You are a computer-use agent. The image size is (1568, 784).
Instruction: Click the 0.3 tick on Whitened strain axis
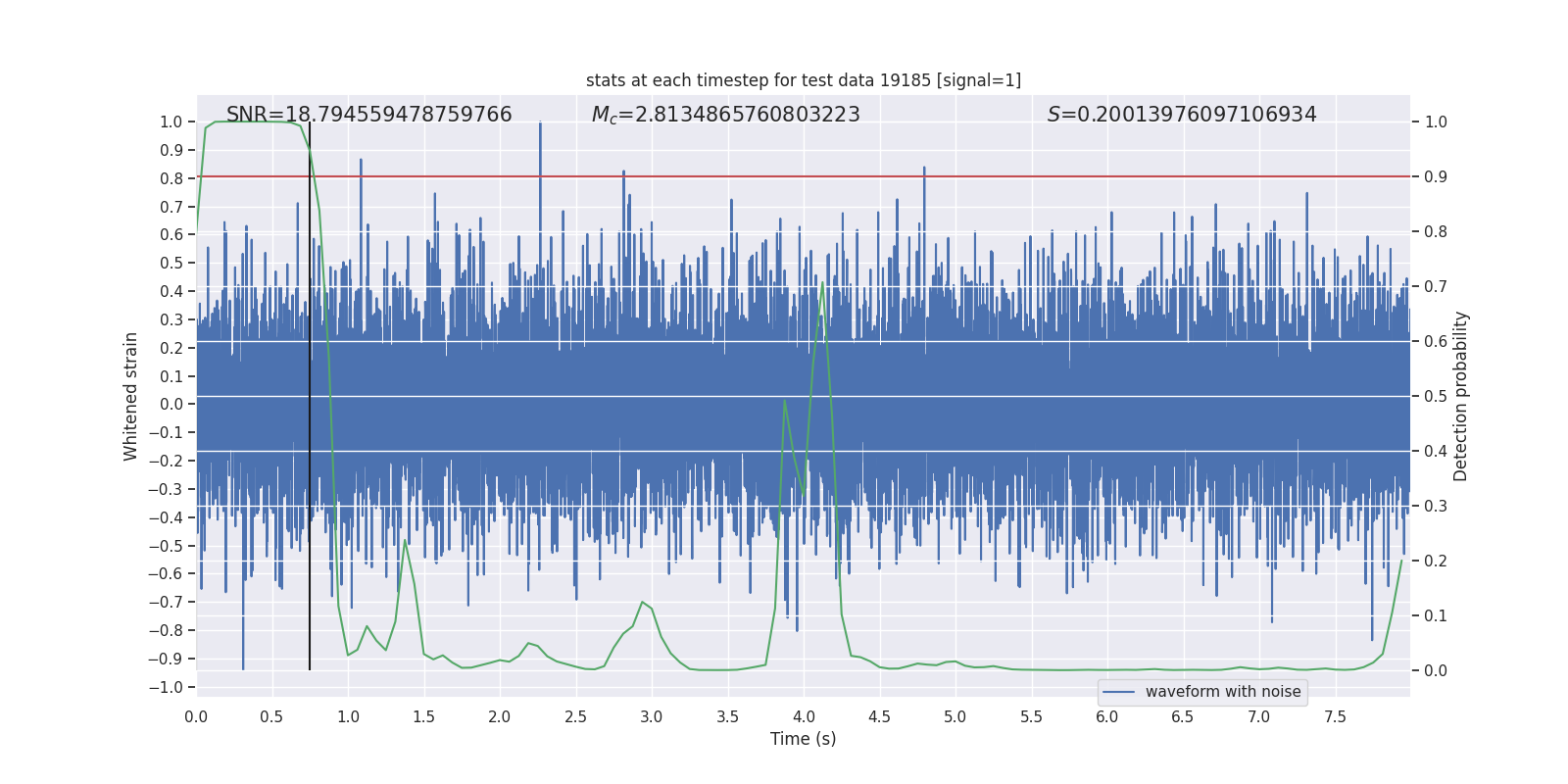(171, 319)
